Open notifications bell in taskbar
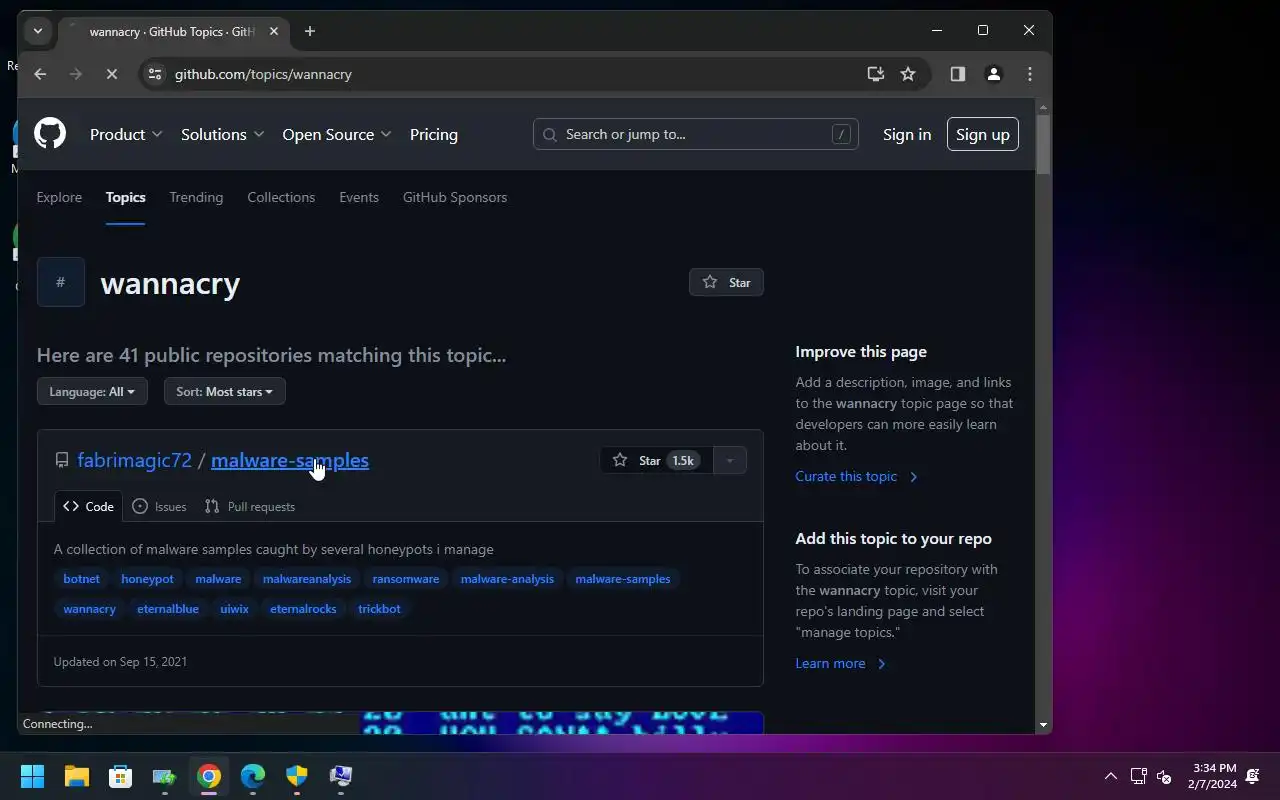The image size is (1280, 800). tap(1253, 776)
